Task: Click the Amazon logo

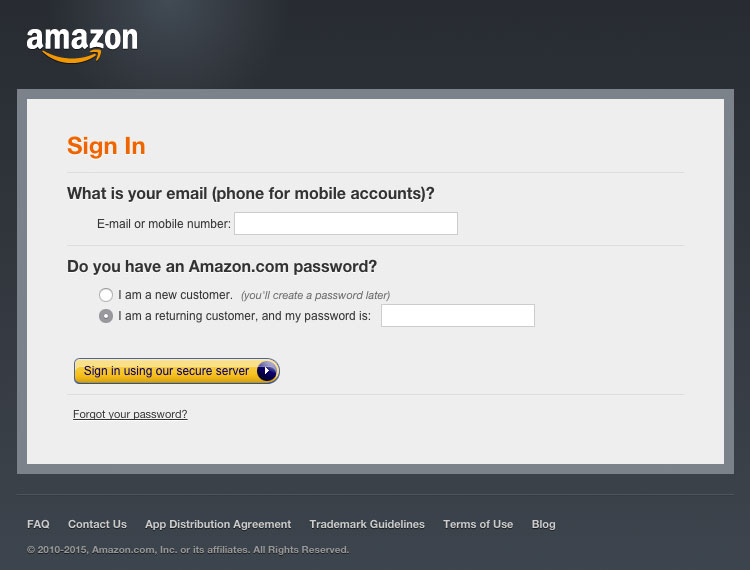Action: (x=82, y=43)
